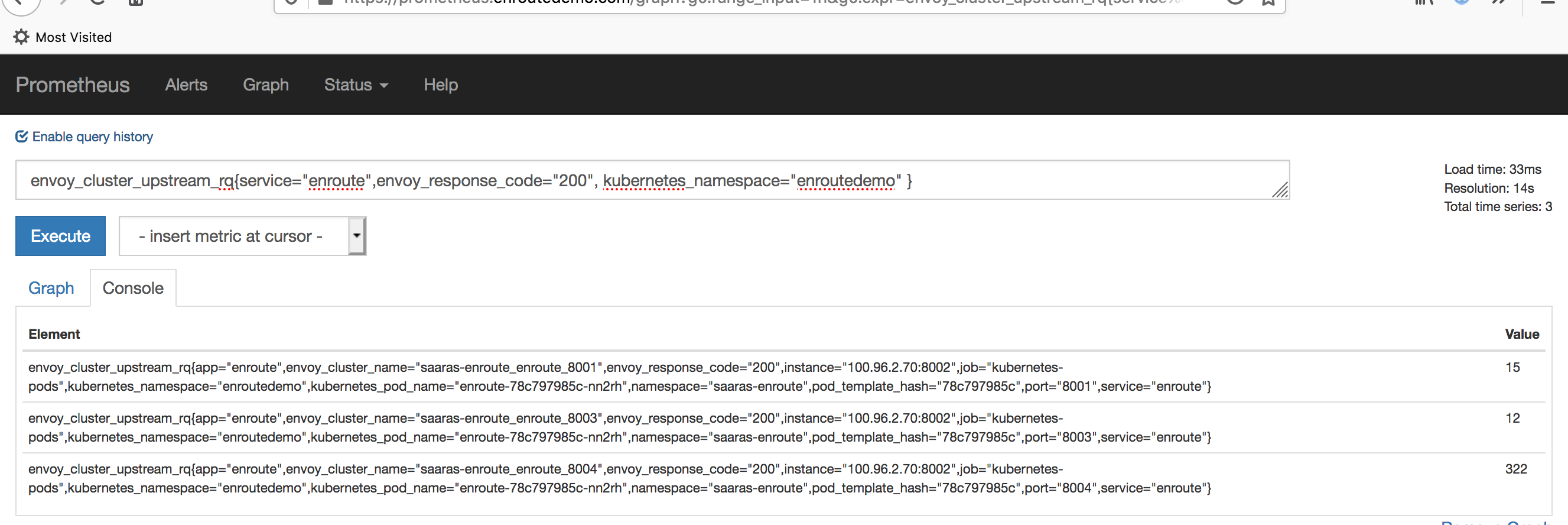Open Graph in the top navigation bar
This screenshot has height=525, width=1568.
pos(266,85)
